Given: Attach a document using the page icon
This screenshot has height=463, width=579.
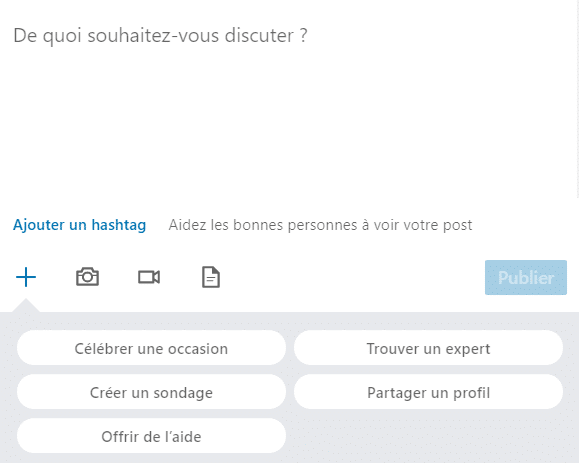Looking at the screenshot, I should point(211,277).
